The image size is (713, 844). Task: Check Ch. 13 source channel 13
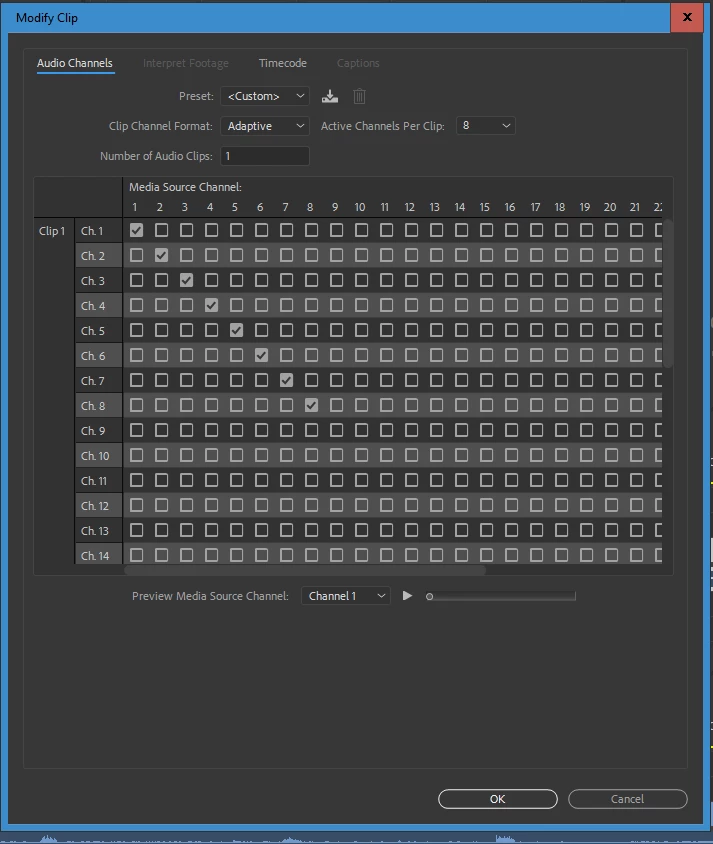(436, 530)
